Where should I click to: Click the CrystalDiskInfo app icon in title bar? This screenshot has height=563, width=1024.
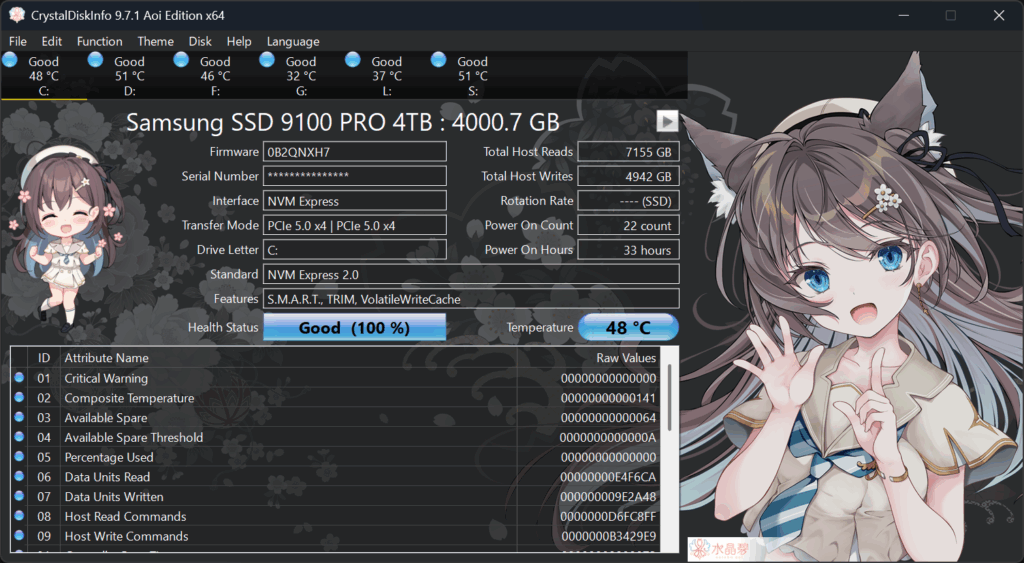tap(16, 15)
